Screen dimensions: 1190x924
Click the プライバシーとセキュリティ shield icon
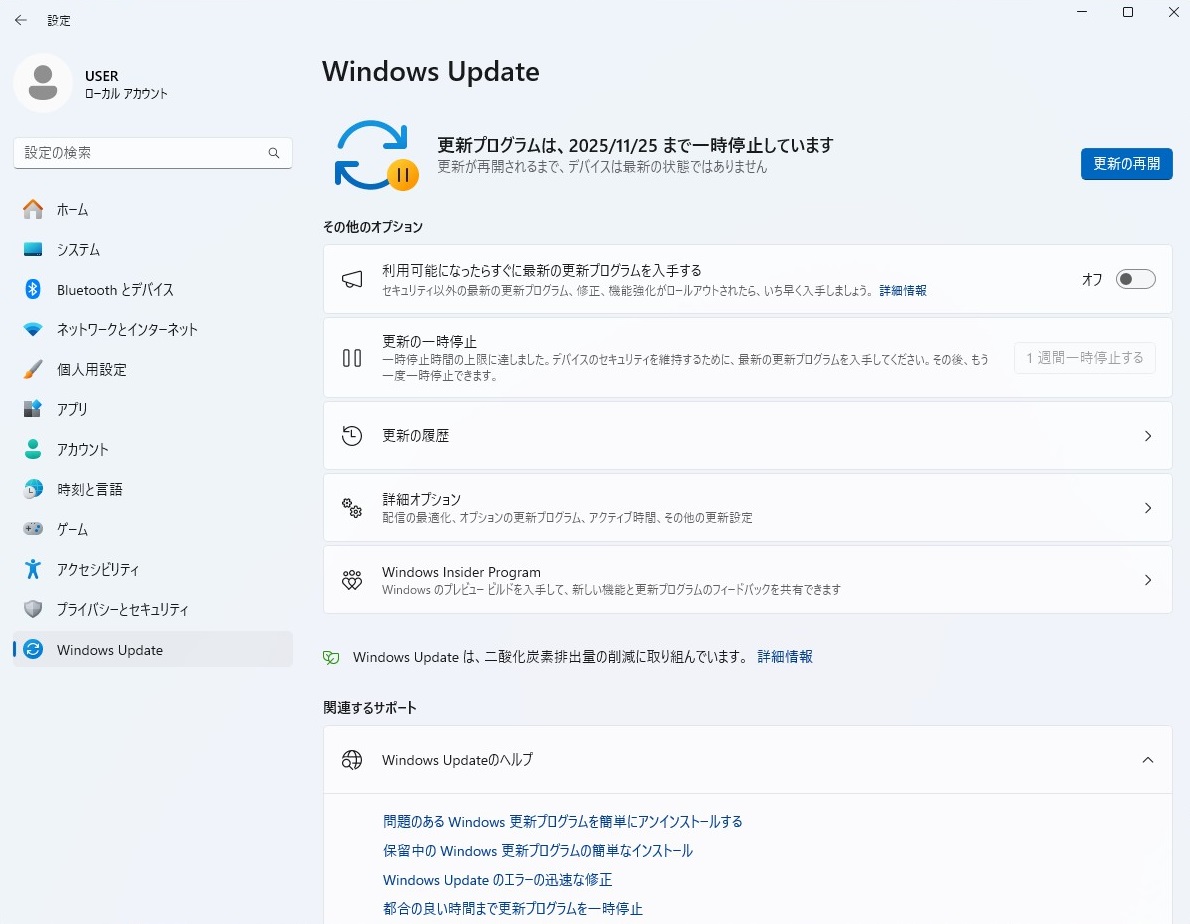click(x=33, y=609)
